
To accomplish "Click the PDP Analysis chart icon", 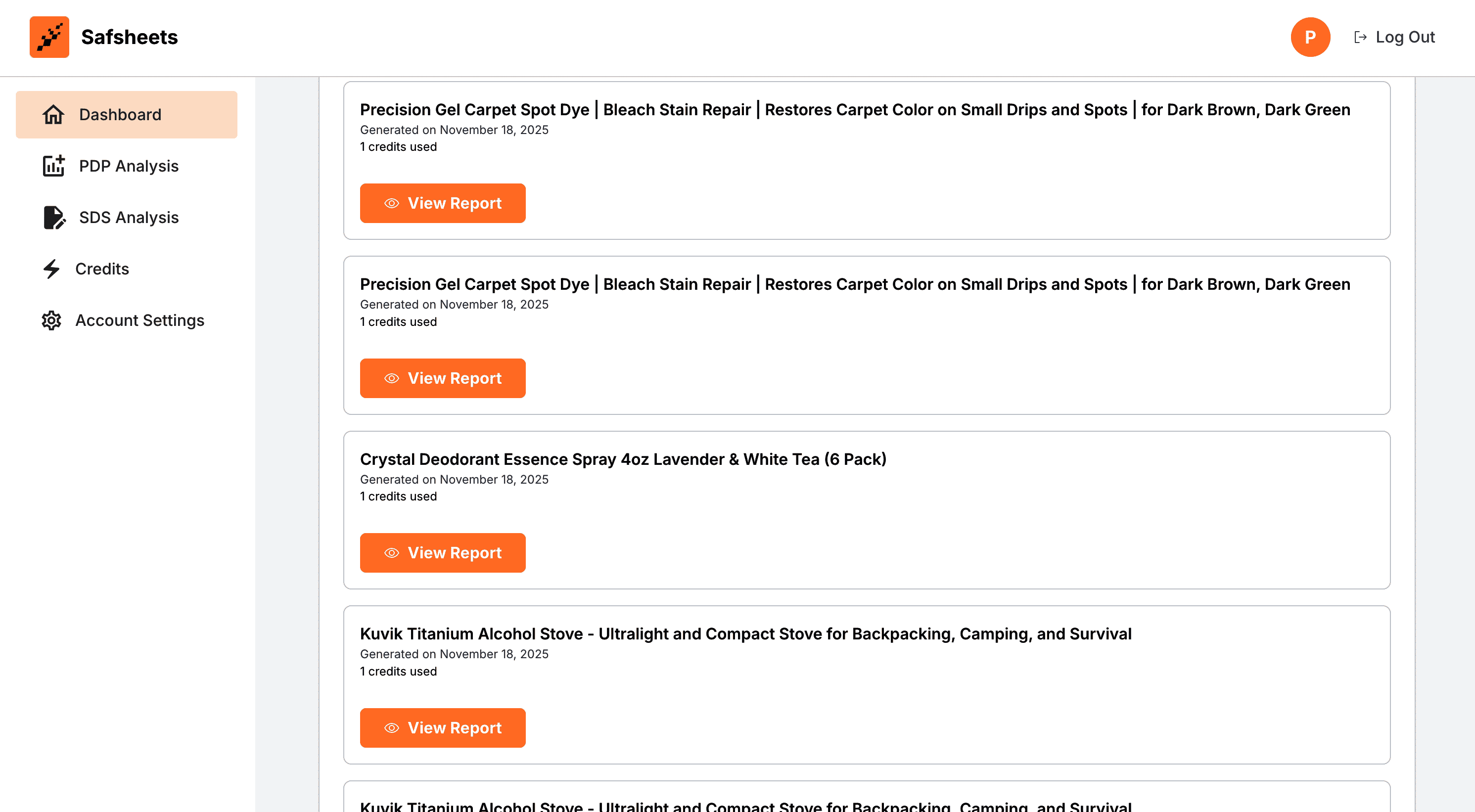I will (53, 166).
